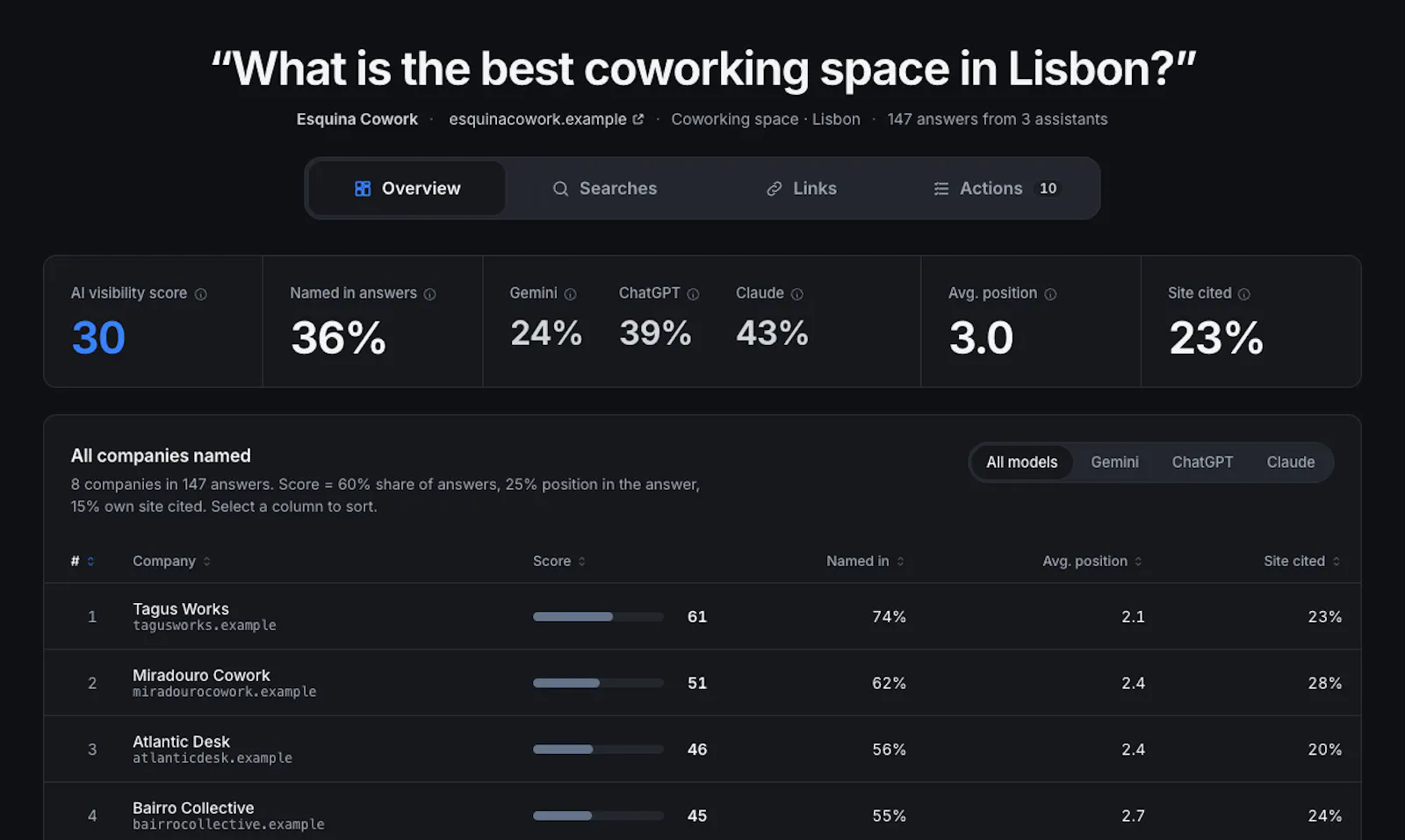Filter companies by Gemini model

pos(1114,462)
